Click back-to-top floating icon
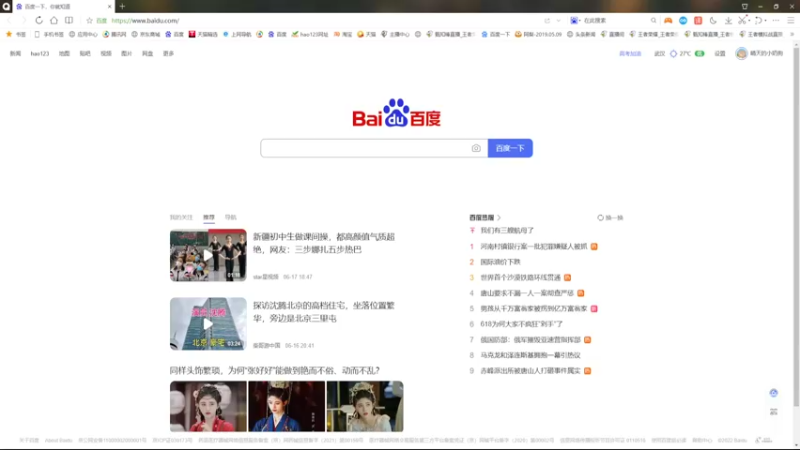Image resolution: width=800 pixels, height=450 pixels. 773,393
